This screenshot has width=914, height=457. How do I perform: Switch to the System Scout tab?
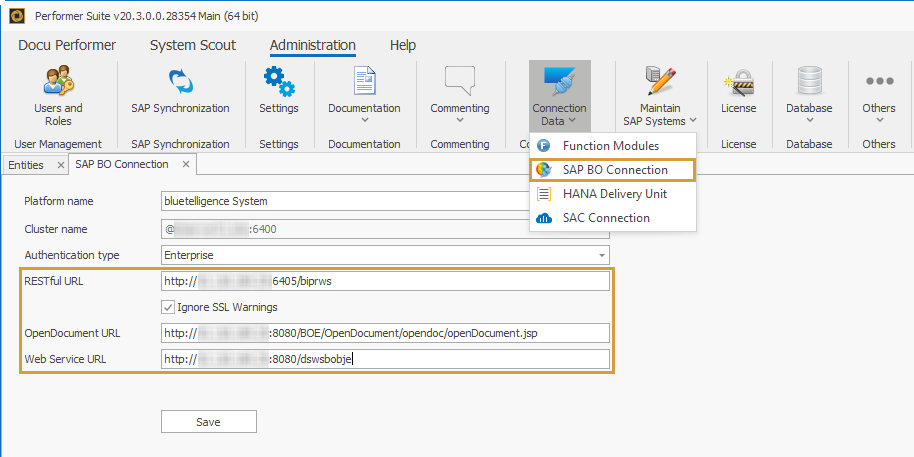coord(192,45)
